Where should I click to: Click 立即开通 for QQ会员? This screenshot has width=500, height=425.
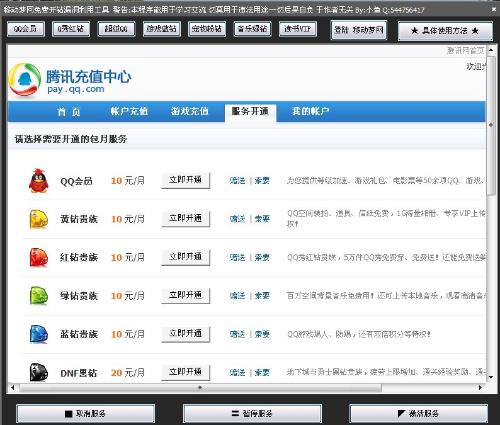186,181
